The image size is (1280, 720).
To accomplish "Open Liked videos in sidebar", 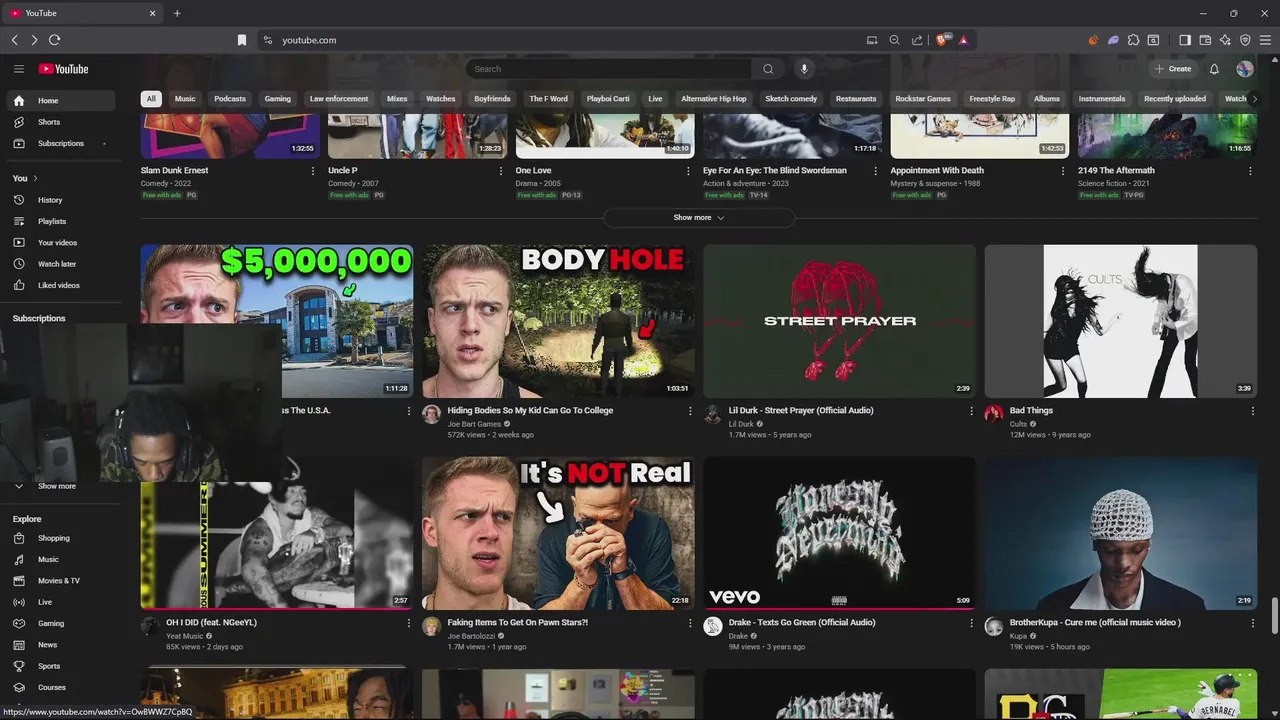I will coord(62,285).
